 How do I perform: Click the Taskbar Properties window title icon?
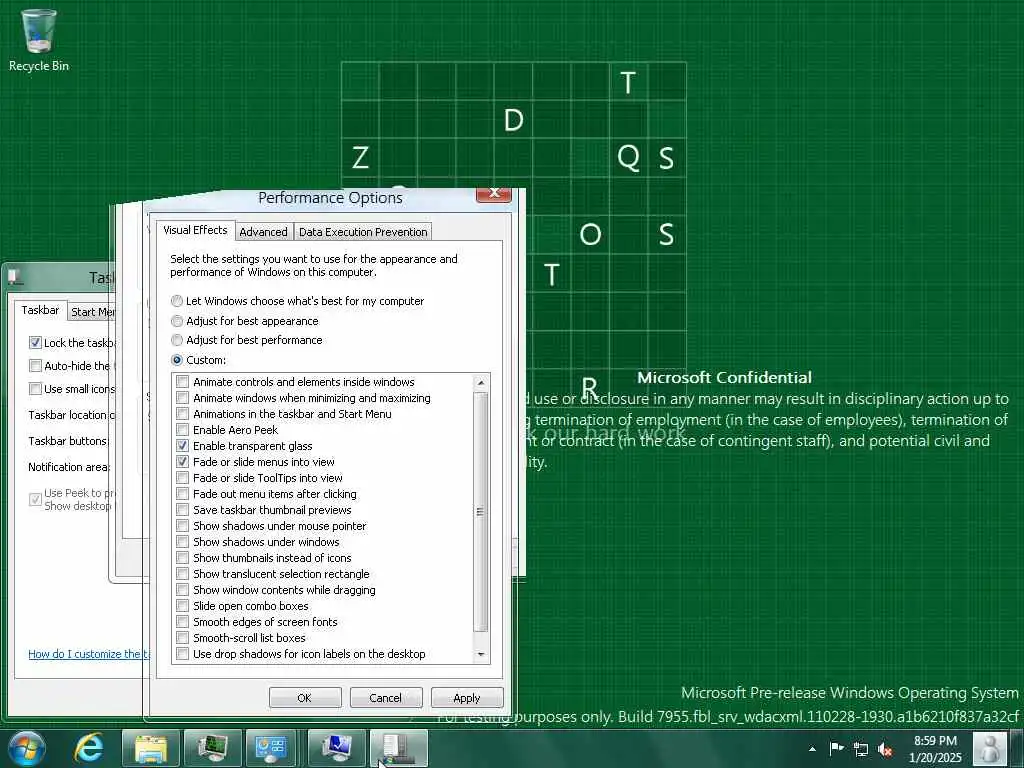pyautogui.click(x=15, y=278)
